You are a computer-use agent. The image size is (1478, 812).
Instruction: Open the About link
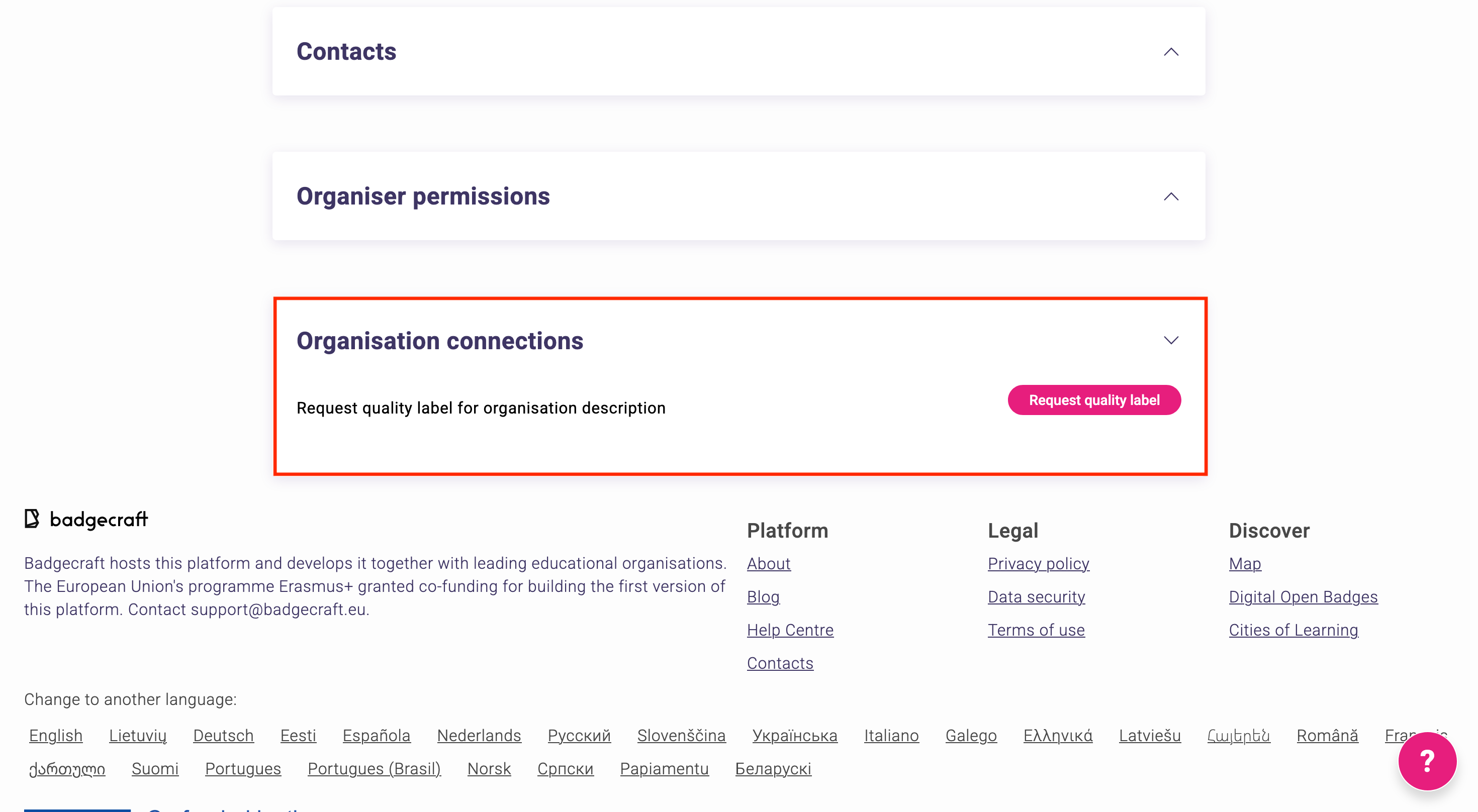click(x=768, y=564)
